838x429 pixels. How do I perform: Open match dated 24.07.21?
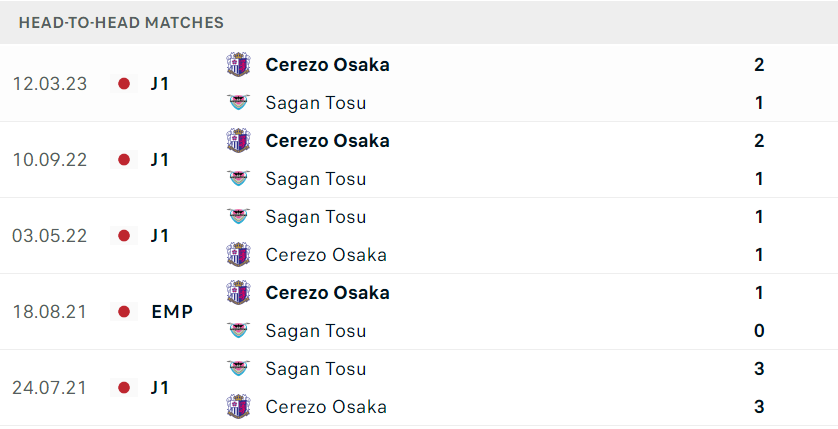pyautogui.click(x=419, y=388)
